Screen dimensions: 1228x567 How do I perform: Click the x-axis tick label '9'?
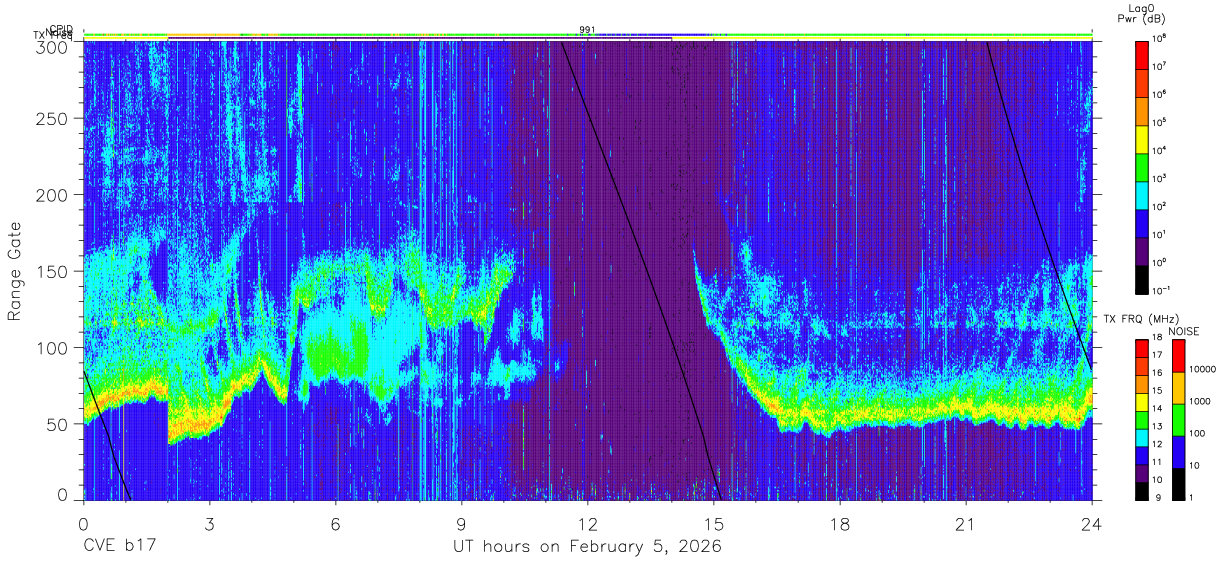pyautogui.click(x=461, y=524)
